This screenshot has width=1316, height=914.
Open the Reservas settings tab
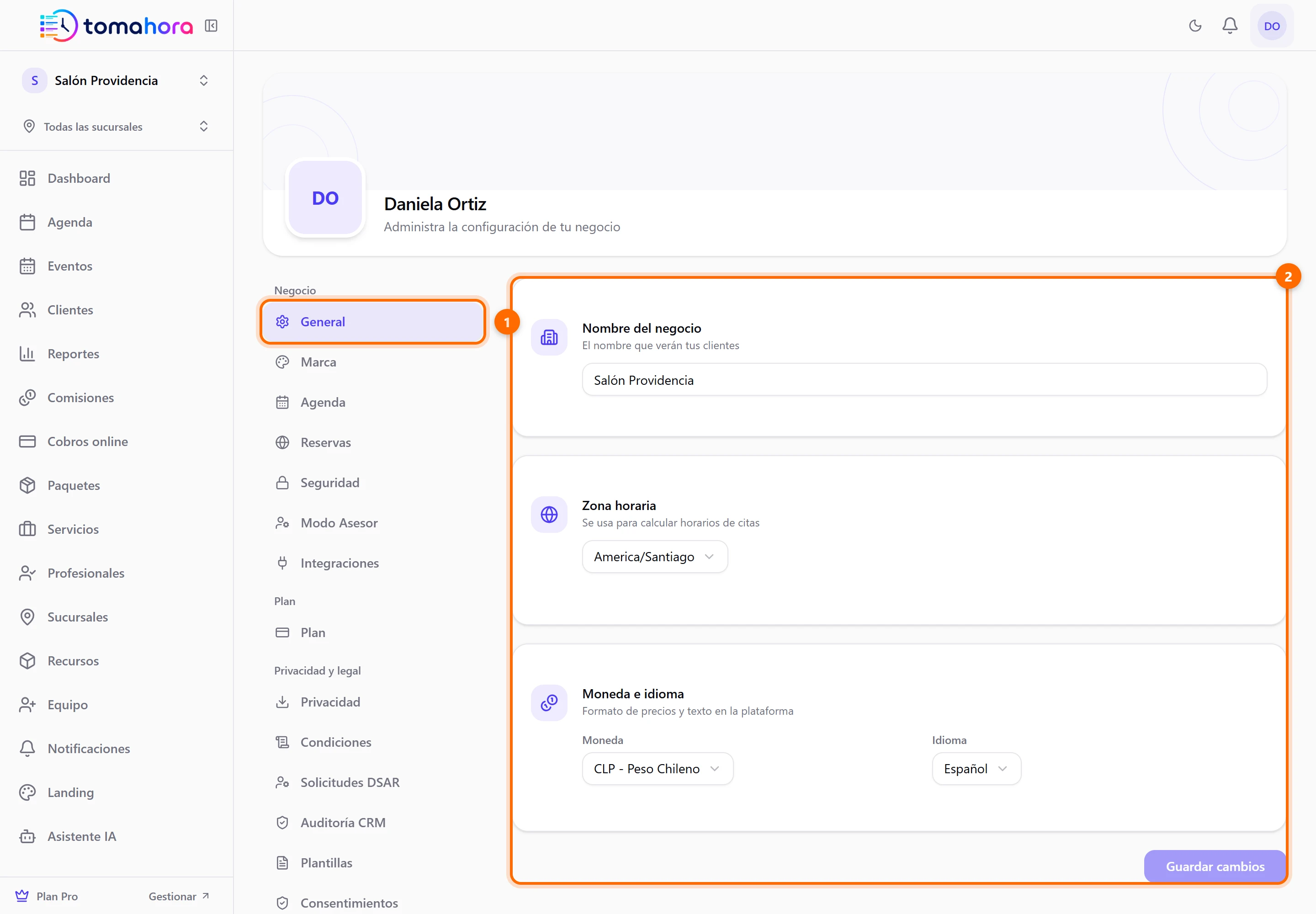[x=373, y=442]
